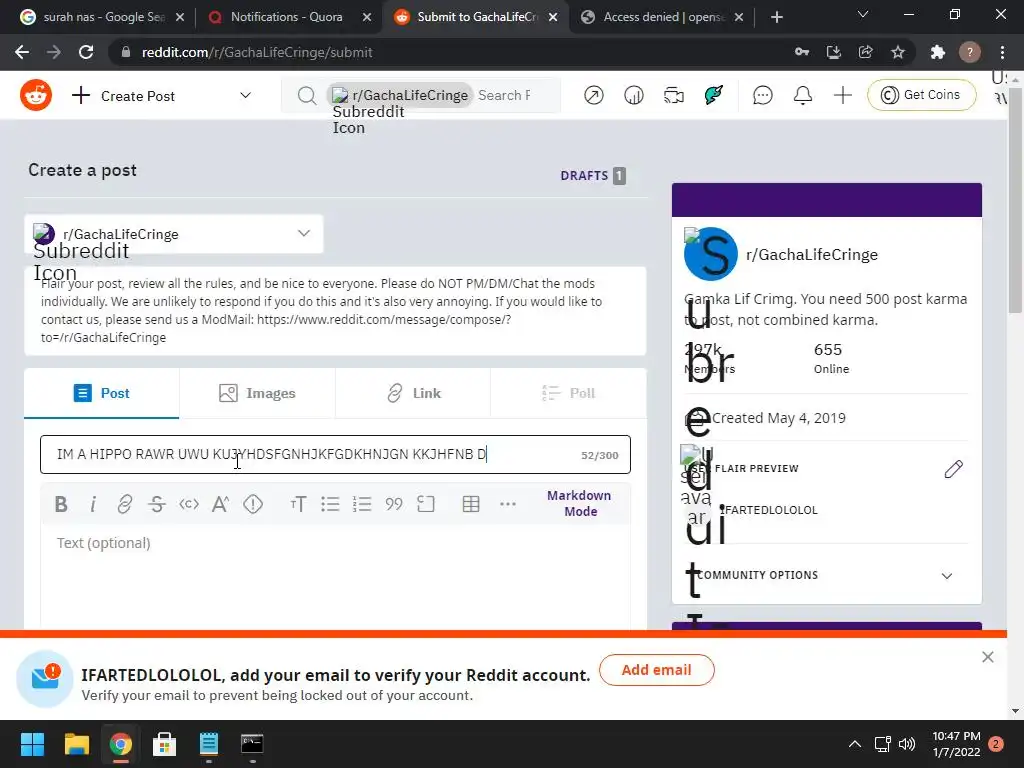Dismiss the email verification banner
1024x768 pixels.
[987, 657]
